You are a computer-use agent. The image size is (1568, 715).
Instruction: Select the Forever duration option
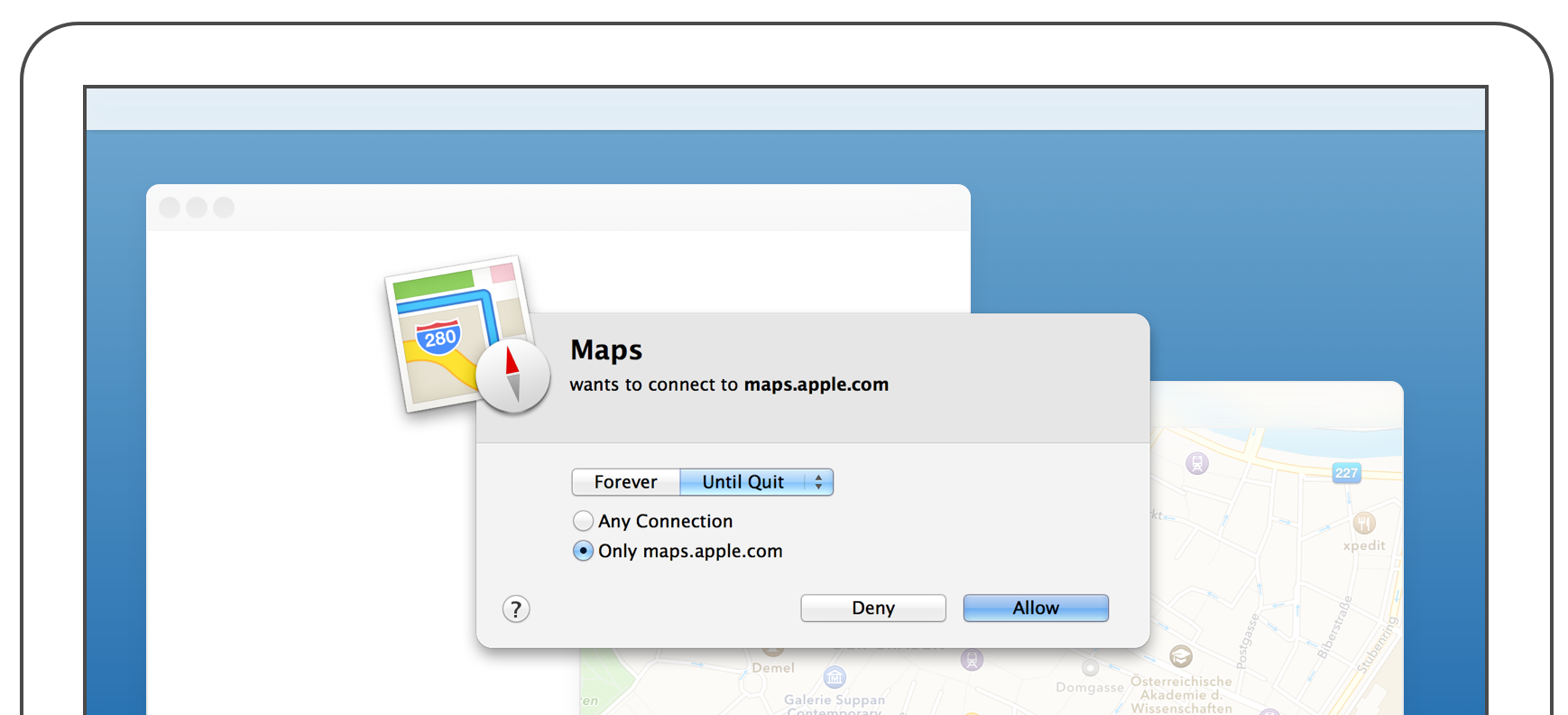pos(626,482)
